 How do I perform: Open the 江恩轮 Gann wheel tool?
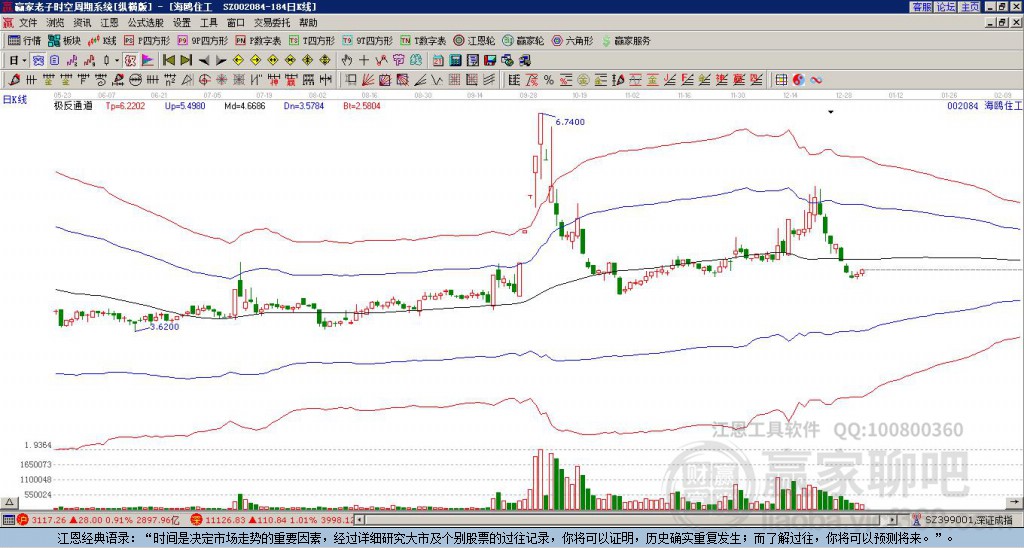coord(474,40)
